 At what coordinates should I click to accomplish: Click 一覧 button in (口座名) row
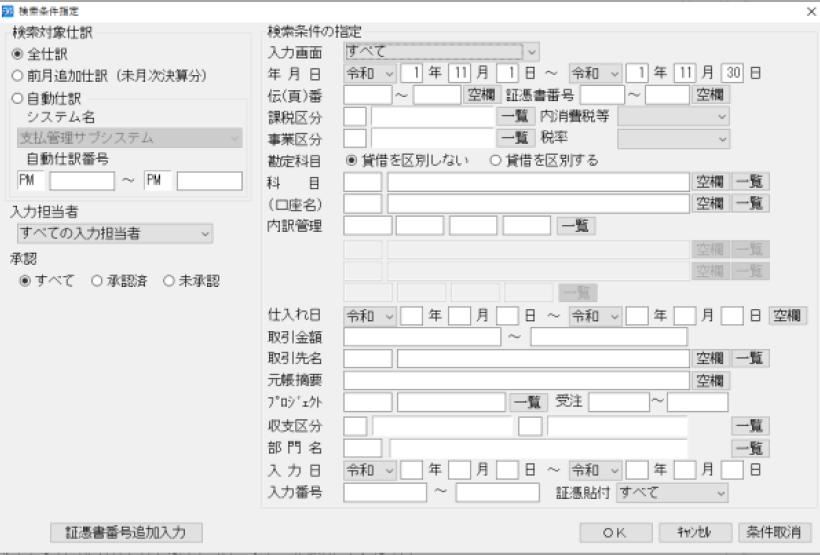(750, 203)
